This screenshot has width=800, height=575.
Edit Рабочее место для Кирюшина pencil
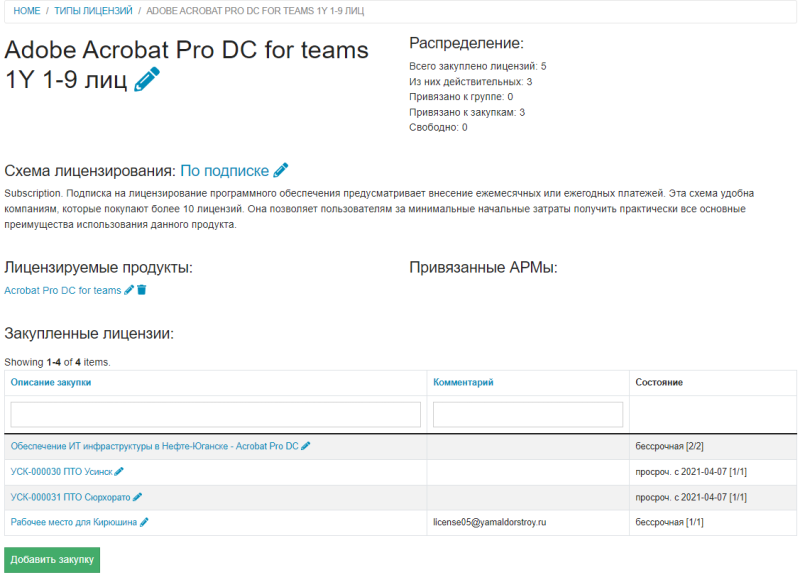[144, 522]
